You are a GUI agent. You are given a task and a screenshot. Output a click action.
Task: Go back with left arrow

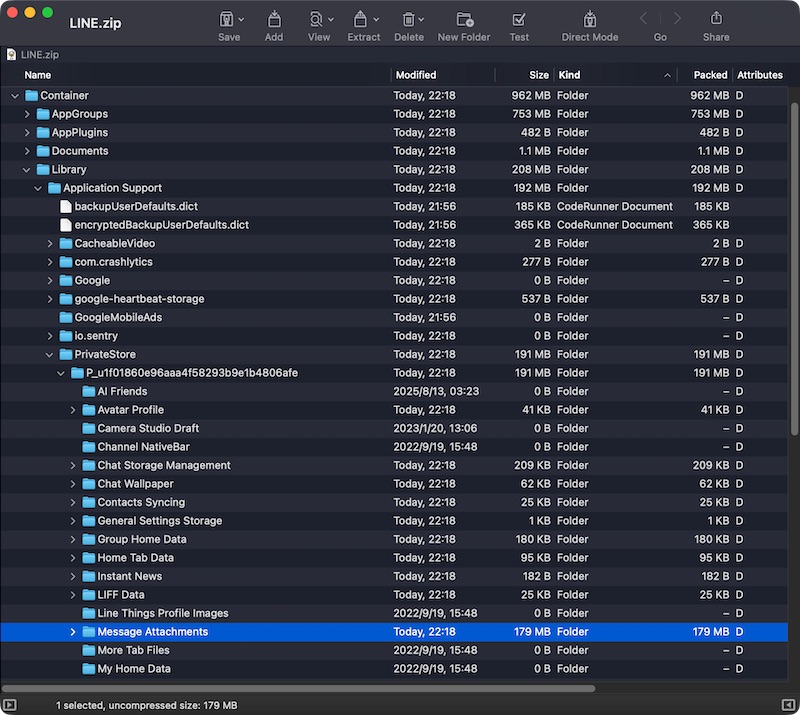click(644, 19)
